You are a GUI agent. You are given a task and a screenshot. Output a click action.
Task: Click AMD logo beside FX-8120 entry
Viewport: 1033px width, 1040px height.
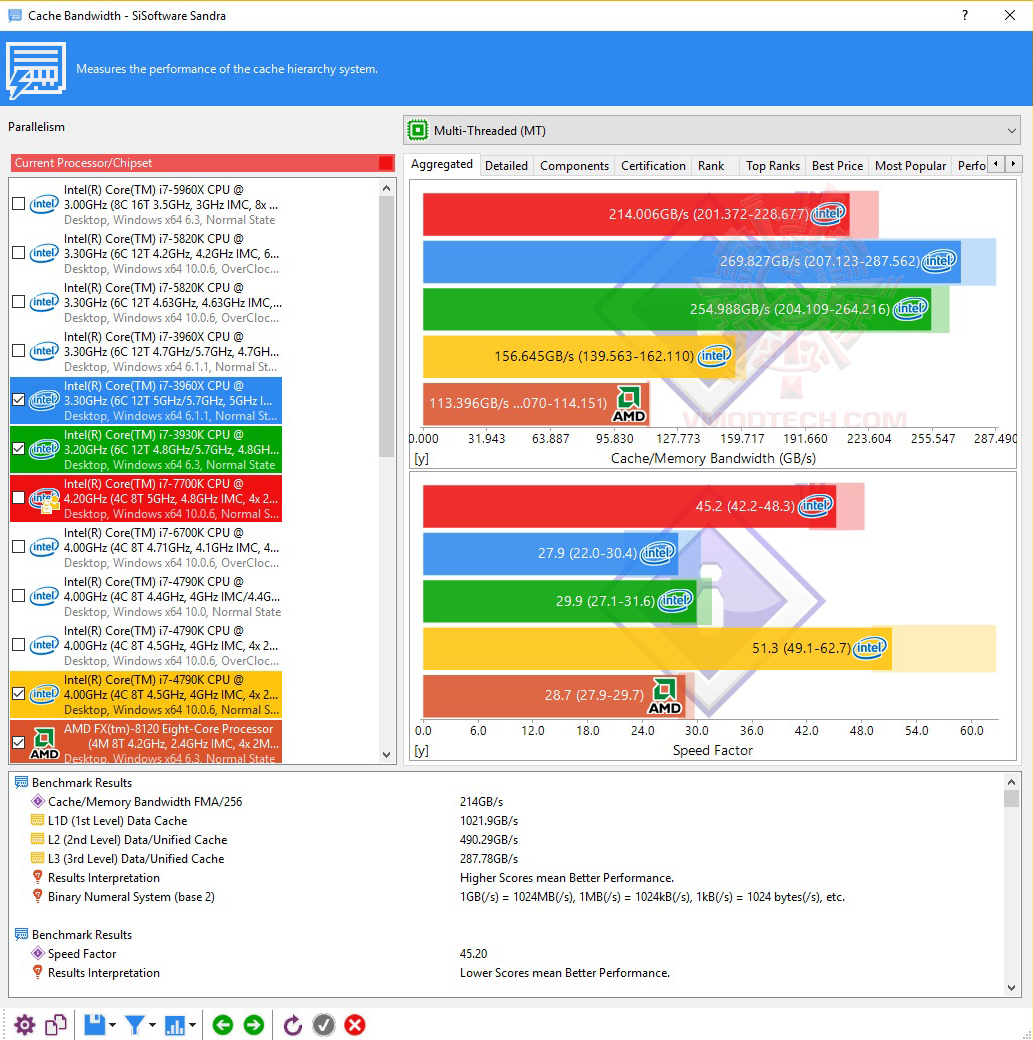tap(44, 744)
